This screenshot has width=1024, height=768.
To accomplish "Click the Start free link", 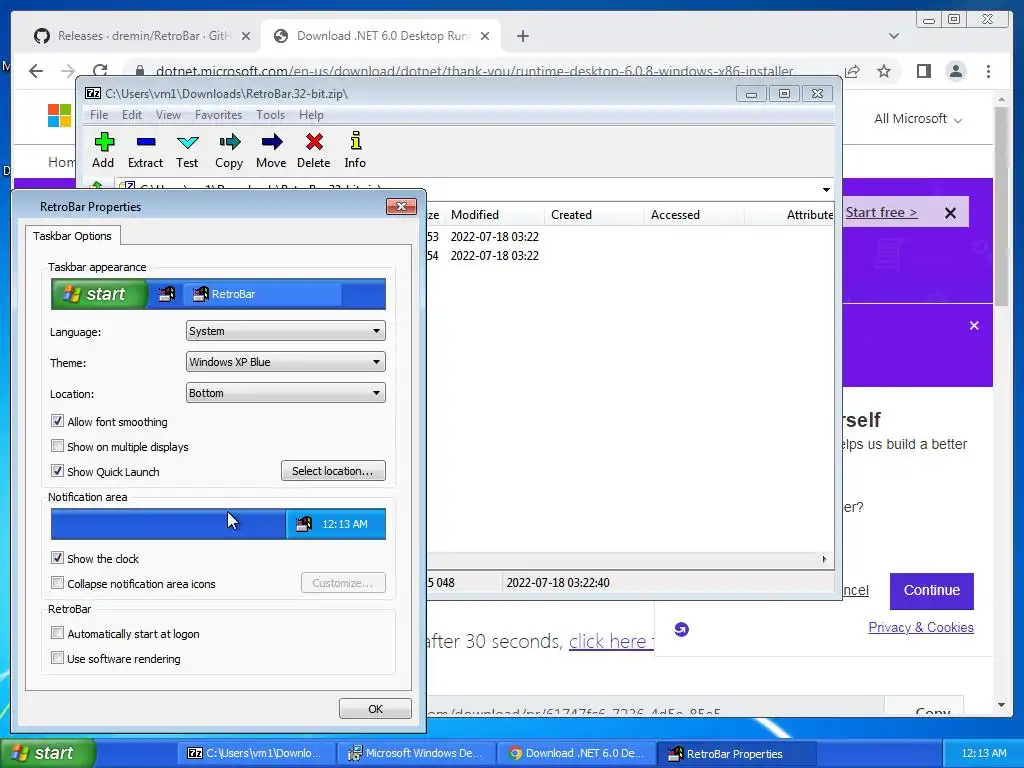I will coord(881,213).
